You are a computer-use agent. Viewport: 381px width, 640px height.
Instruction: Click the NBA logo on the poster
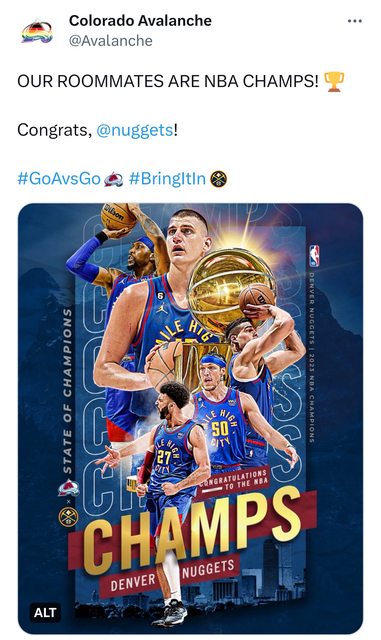314,256
